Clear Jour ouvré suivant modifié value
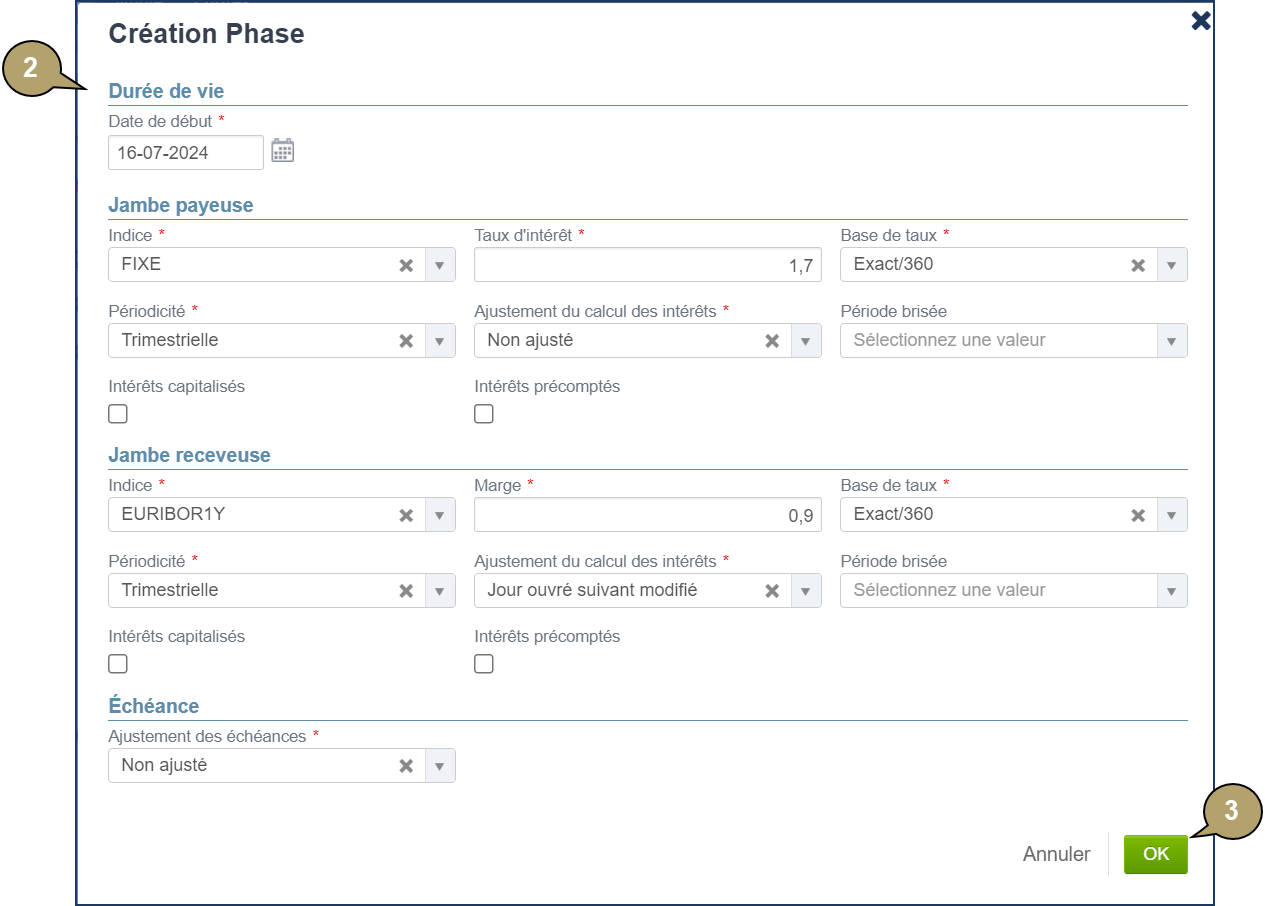Image resolution: width=1265 pixels, height=906 pixels. pyautogui.click(x=772, y=590)
